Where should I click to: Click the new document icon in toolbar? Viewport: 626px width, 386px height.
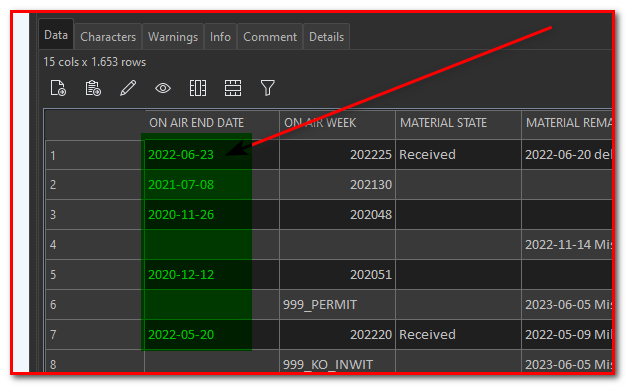(58, 88)
